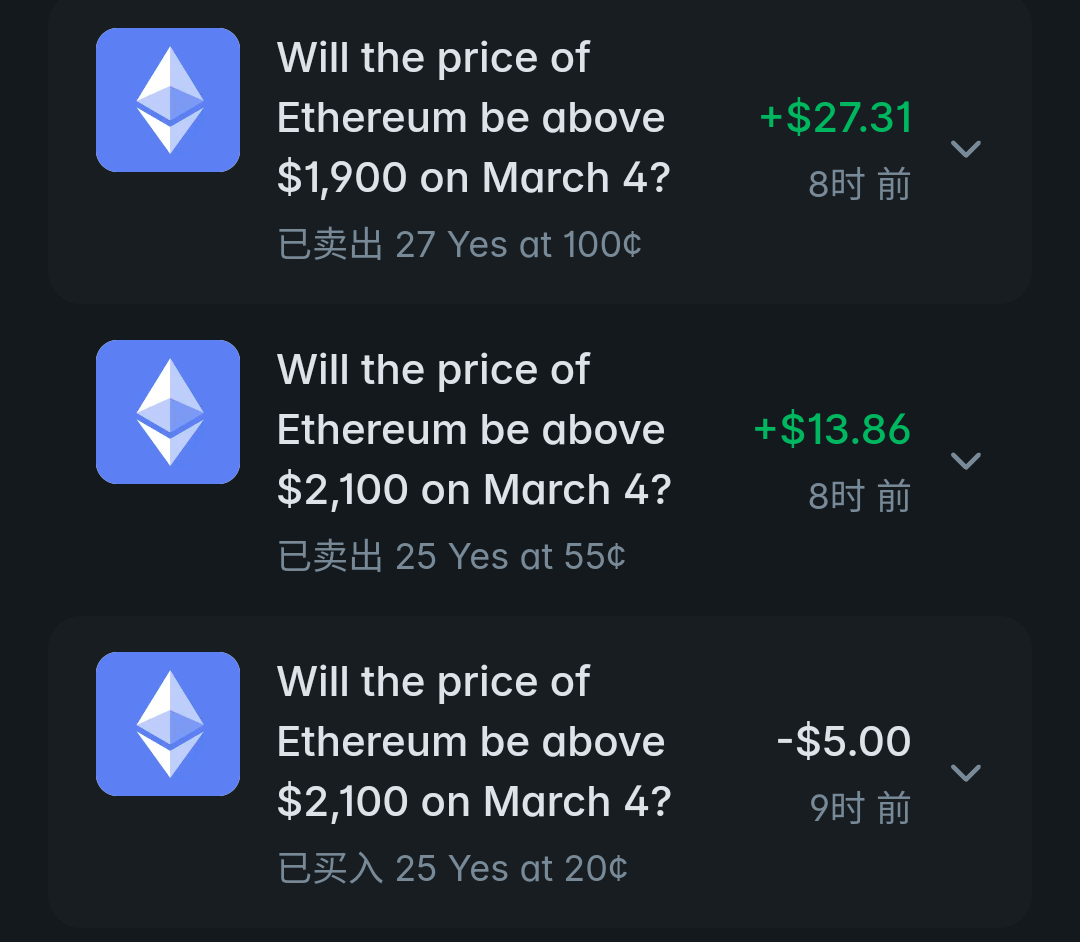Viewport: 1080px width, 942px height.
Task: Open the $2,100 market title with +$13.86 profit
Action: 472,430
